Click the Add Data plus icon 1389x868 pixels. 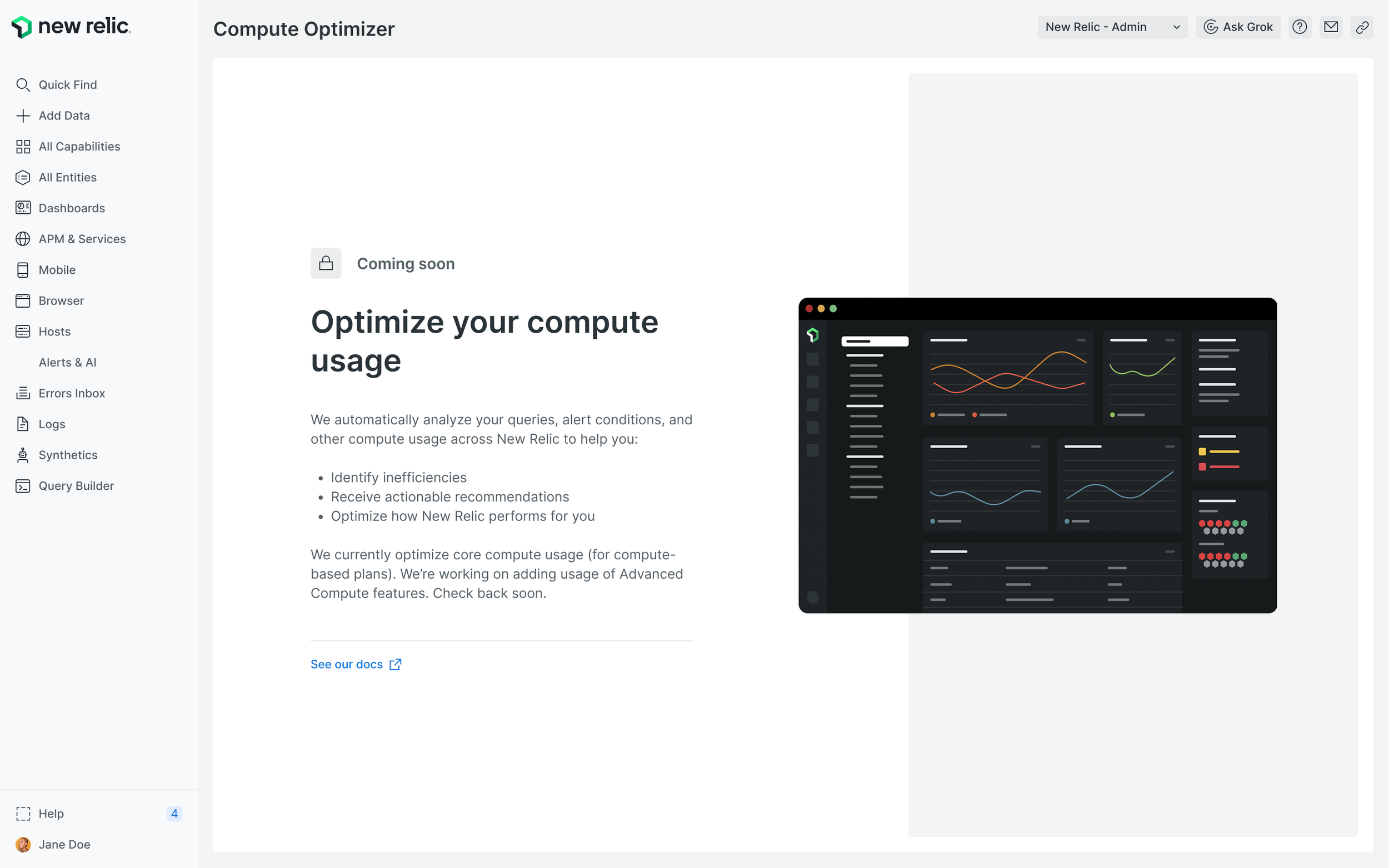(23, 116)
